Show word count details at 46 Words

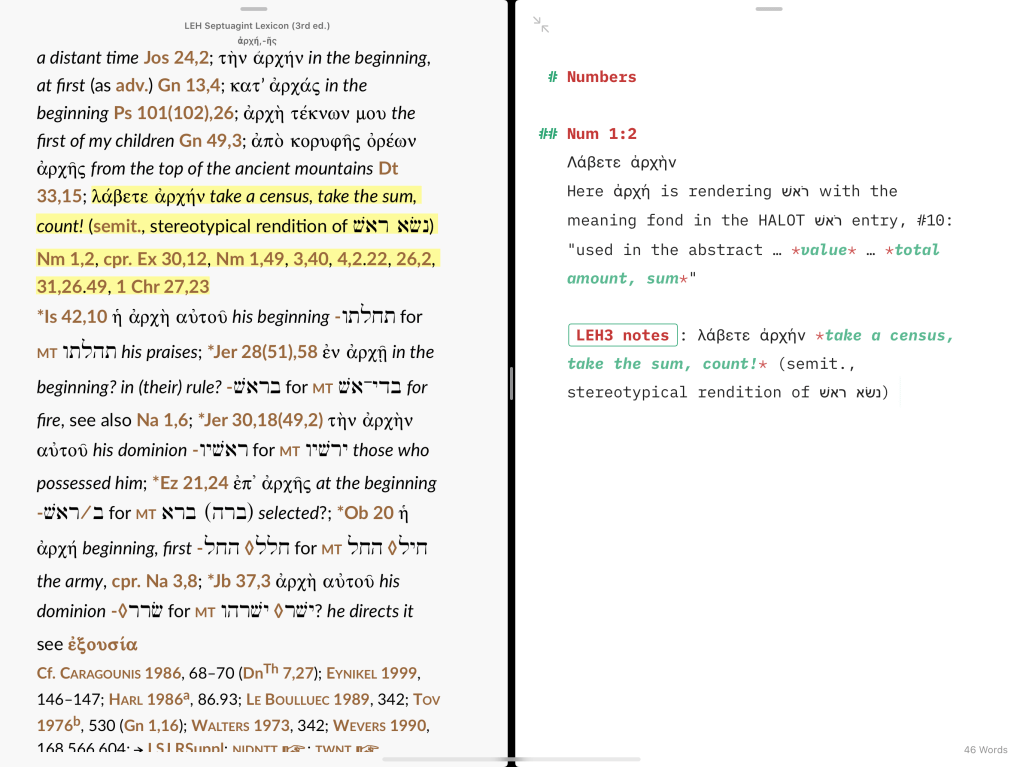click(x=985, y=749)
